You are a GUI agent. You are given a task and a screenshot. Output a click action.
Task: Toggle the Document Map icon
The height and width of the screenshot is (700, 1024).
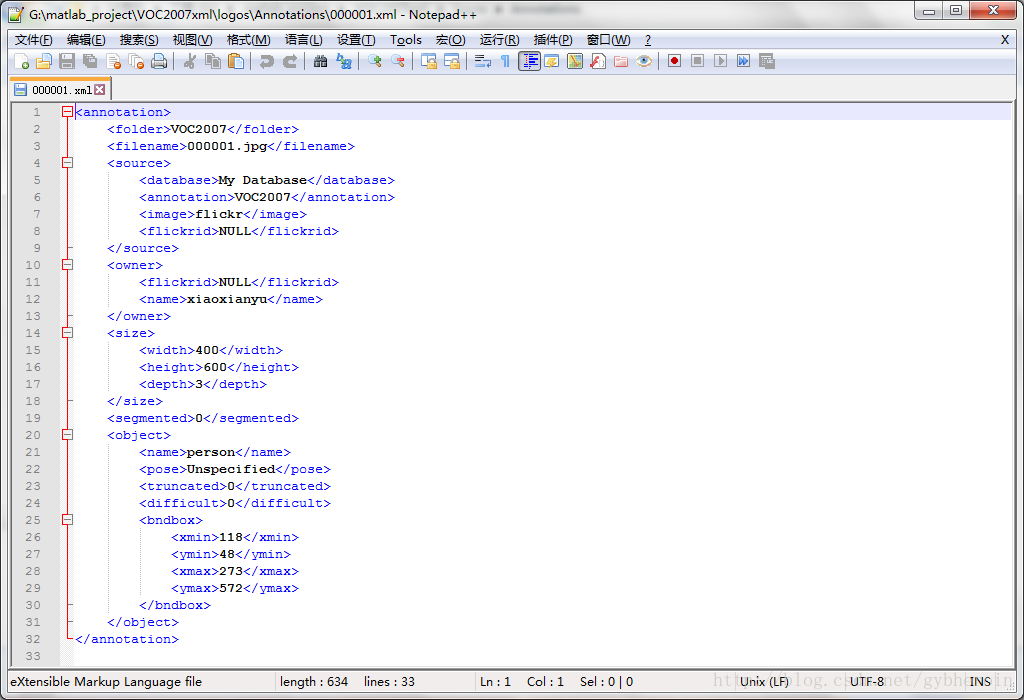(575, 61)
